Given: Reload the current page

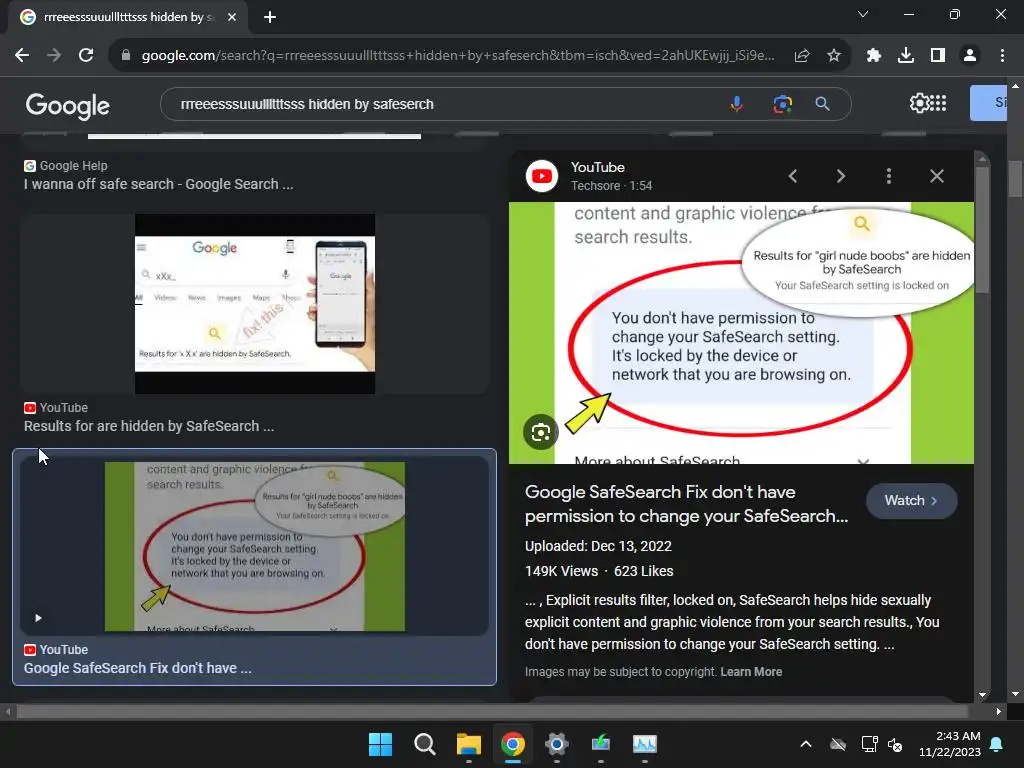Looking at the screenshot, I should [86, 56].
